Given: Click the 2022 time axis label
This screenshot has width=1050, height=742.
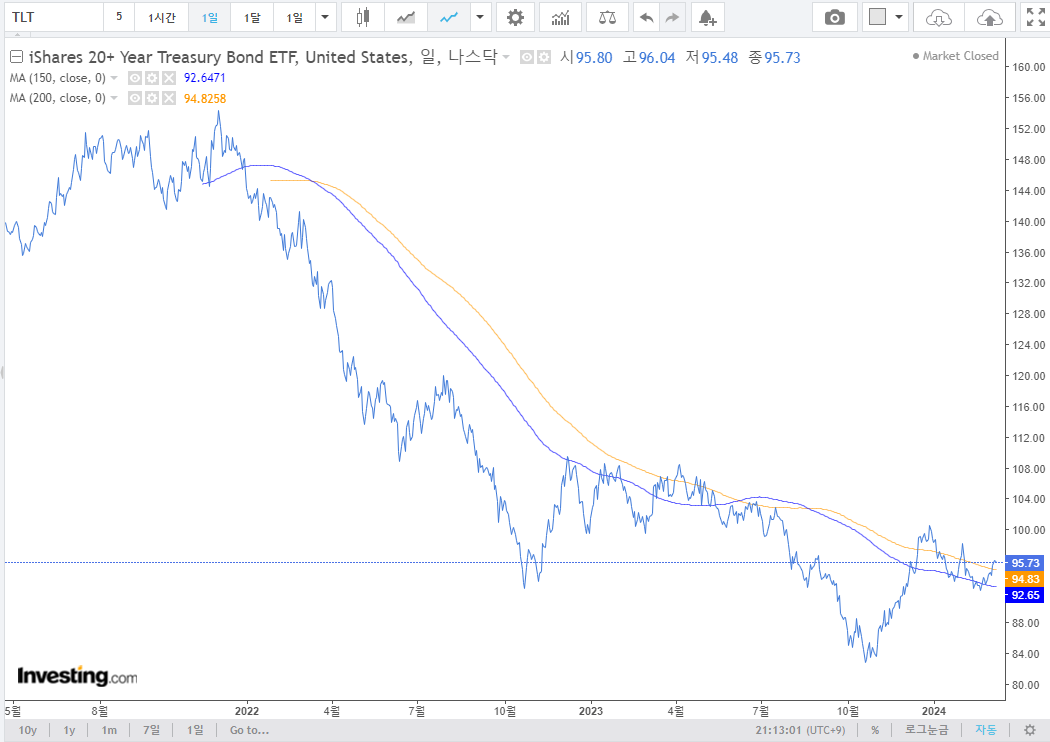Looking at the screenshot, I should 246,711.
